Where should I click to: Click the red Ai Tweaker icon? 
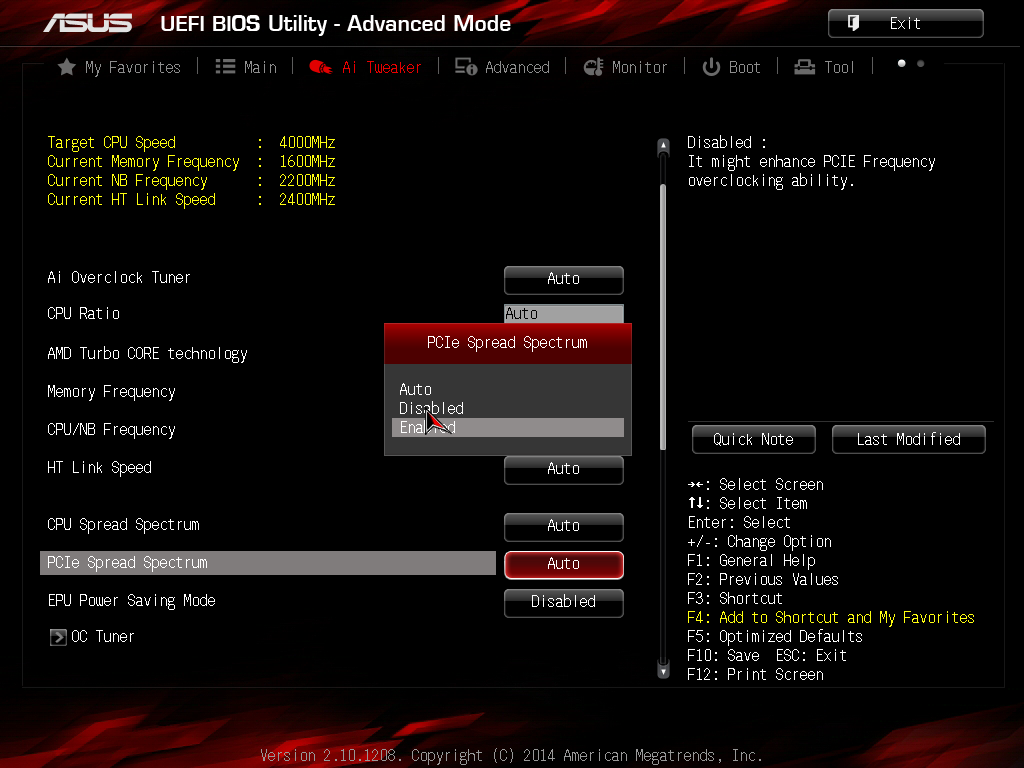(320, 67)
